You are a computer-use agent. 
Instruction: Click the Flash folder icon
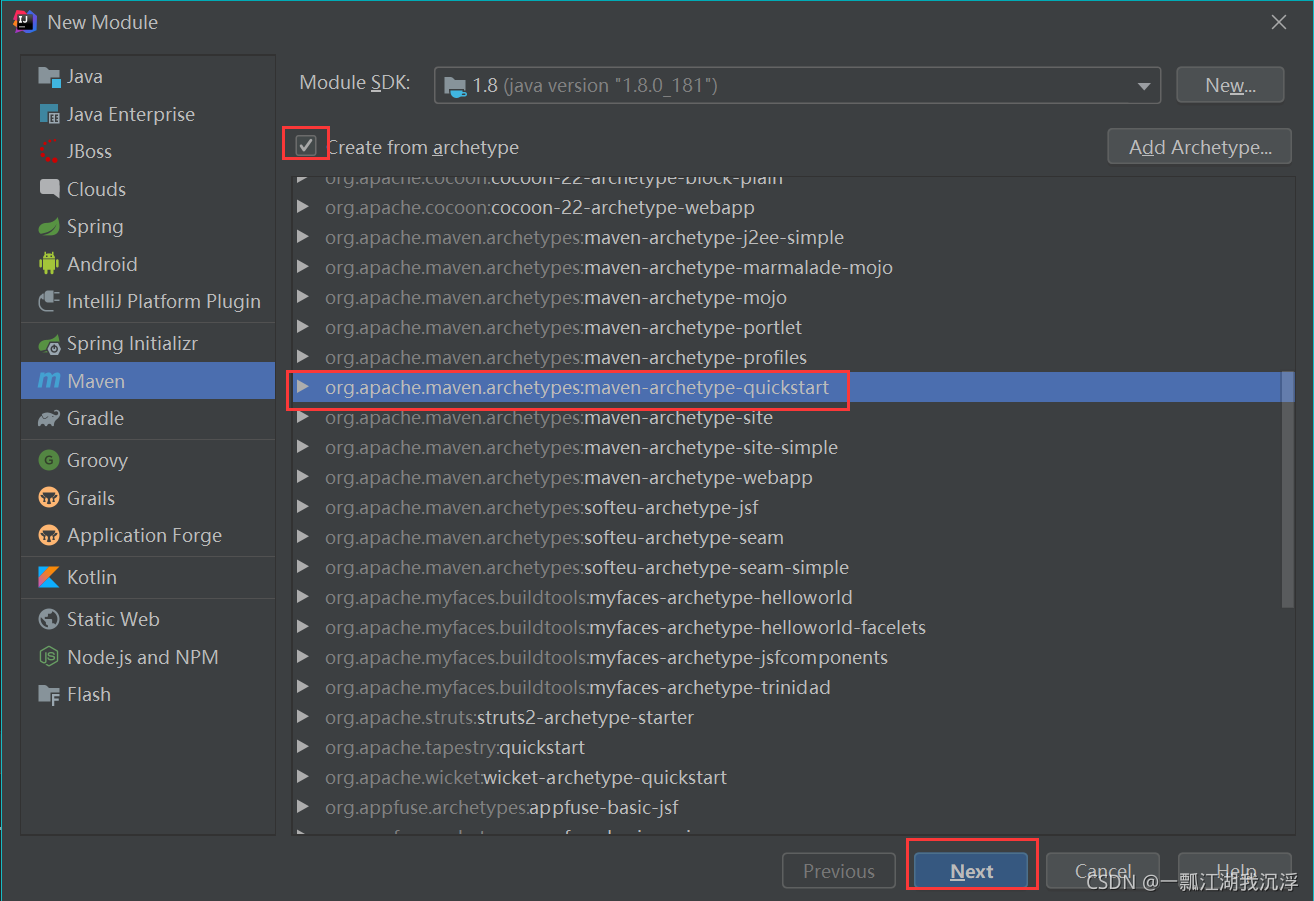[x=49, y=695]
